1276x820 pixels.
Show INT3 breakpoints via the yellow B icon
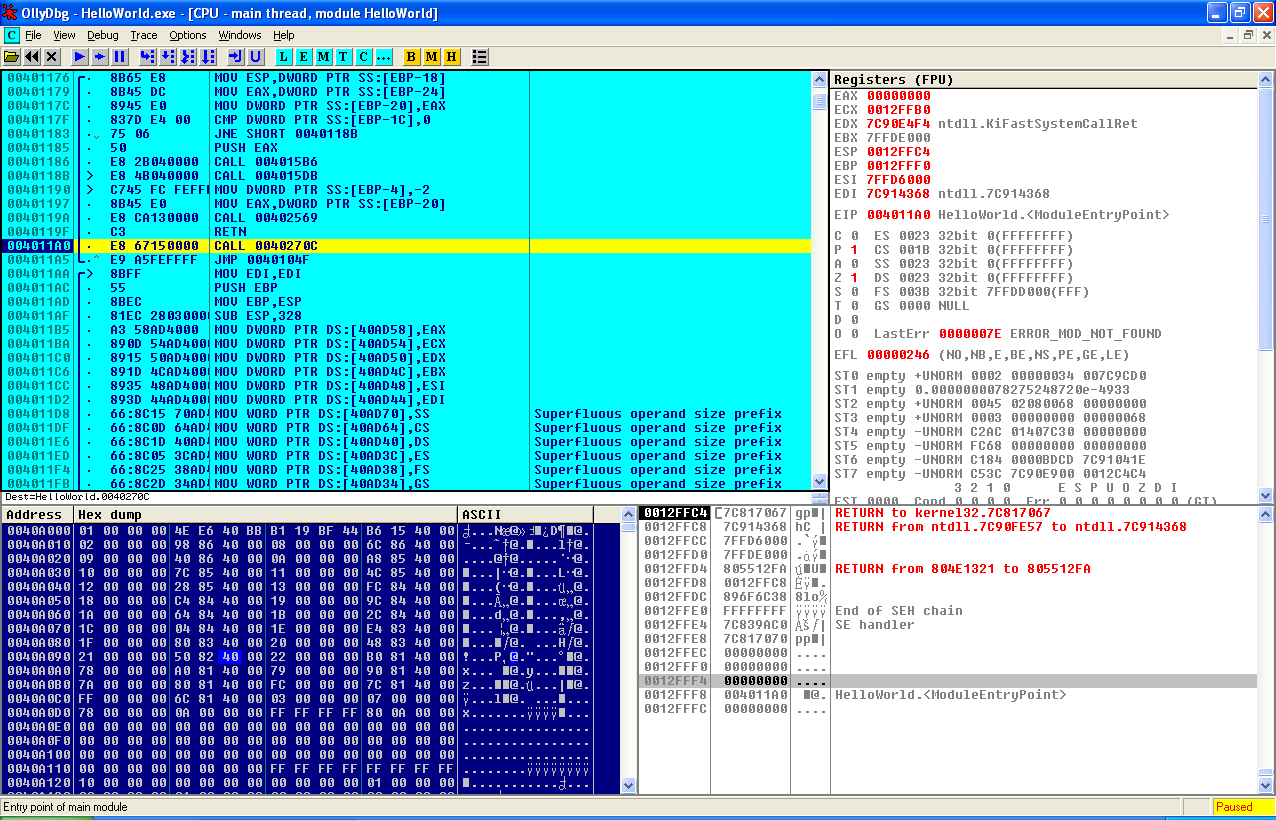click(x=412, y=57)
